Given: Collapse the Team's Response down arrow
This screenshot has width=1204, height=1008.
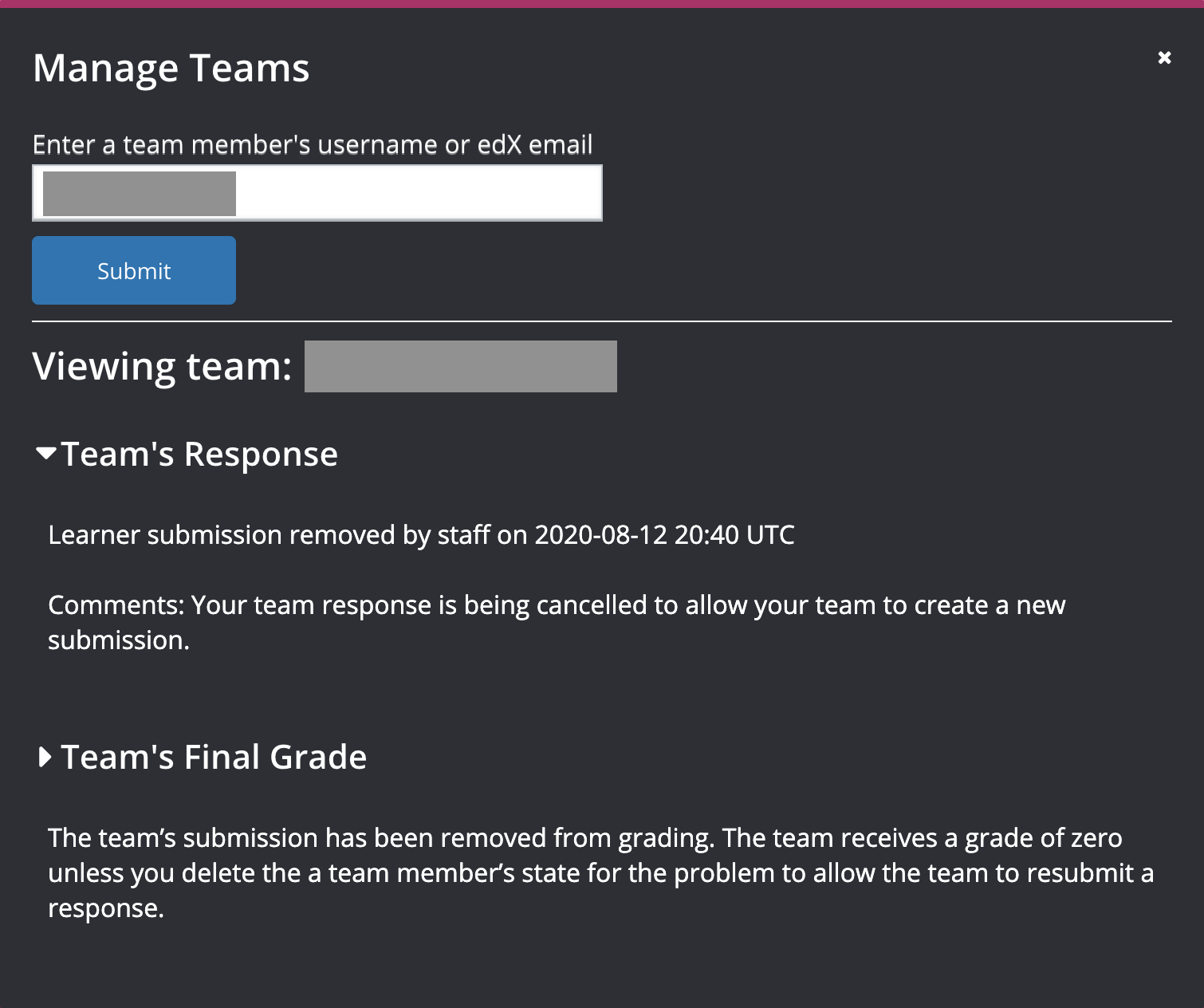Looking at the screenshot, I should point(46,454).
